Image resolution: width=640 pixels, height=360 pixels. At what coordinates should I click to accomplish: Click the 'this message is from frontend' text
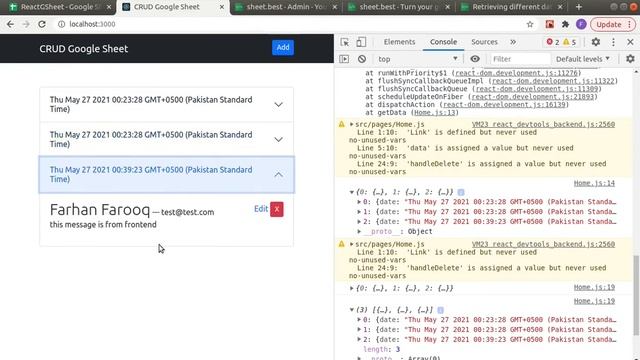(103, 224)
